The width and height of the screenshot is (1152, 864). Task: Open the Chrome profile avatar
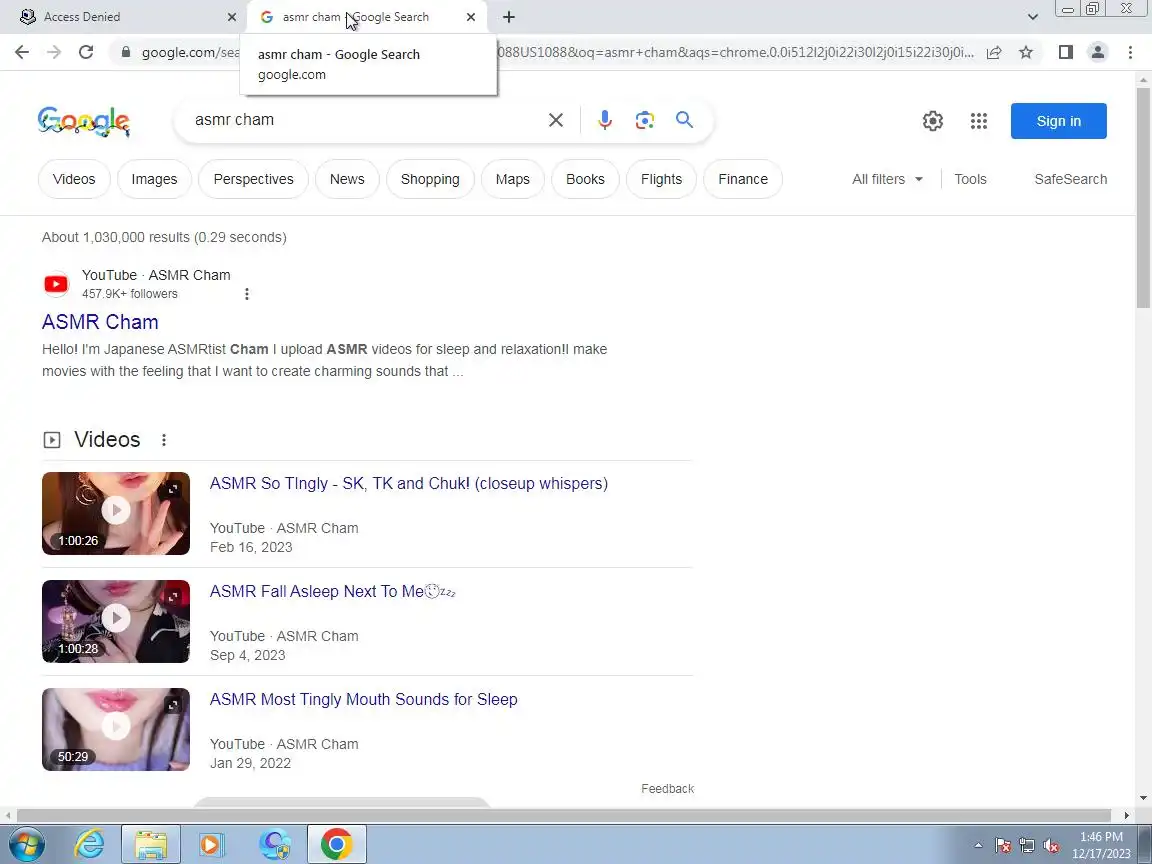pyautogui.click(x=1098, y=52)
